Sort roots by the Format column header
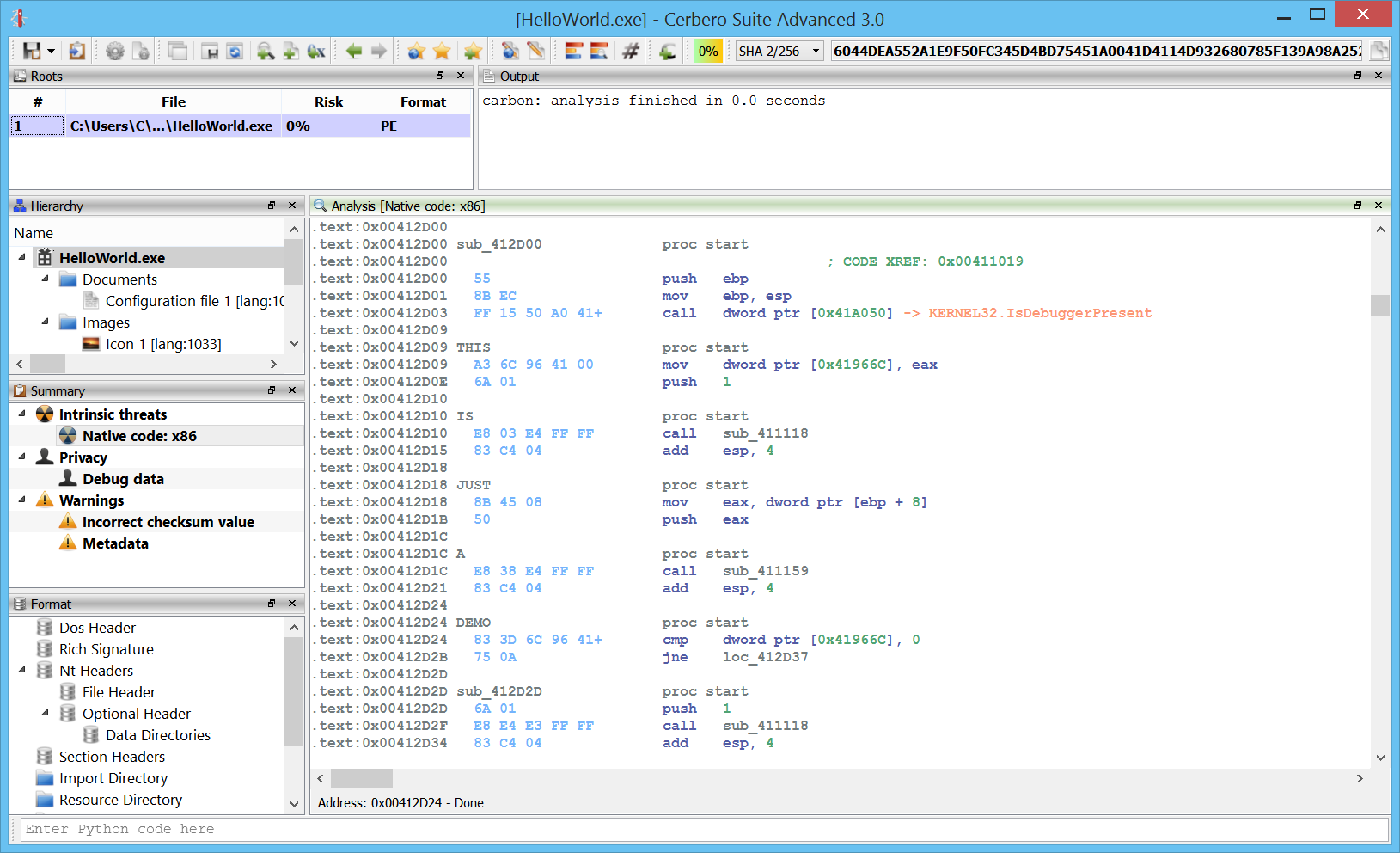The image size is (1400, 853). point(423,101)
